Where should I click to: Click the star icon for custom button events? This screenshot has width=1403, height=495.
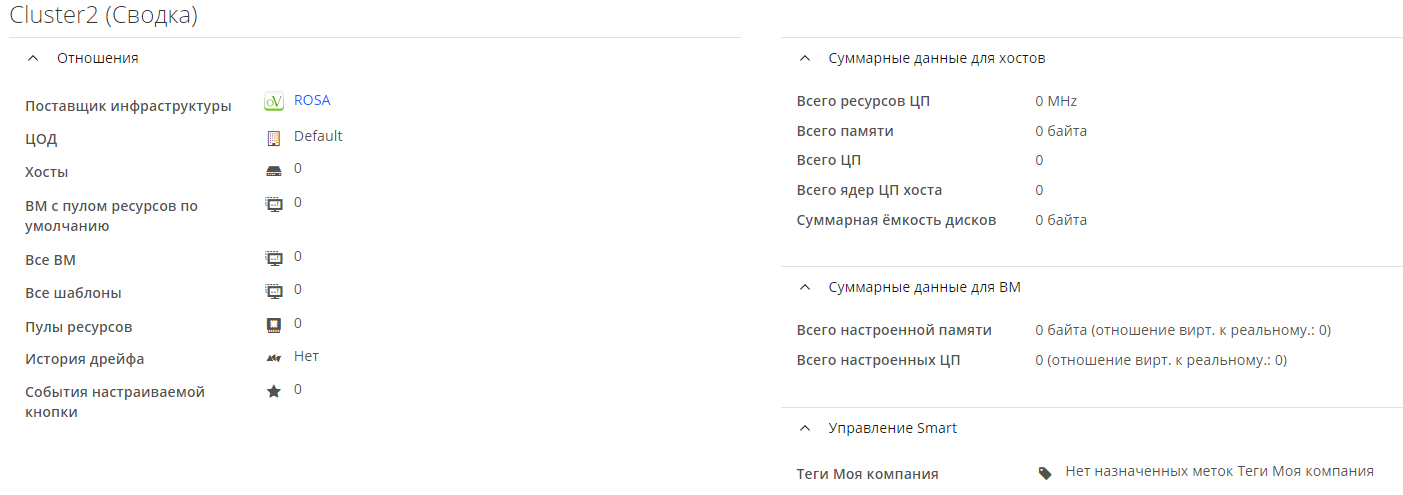click(274, 391)
